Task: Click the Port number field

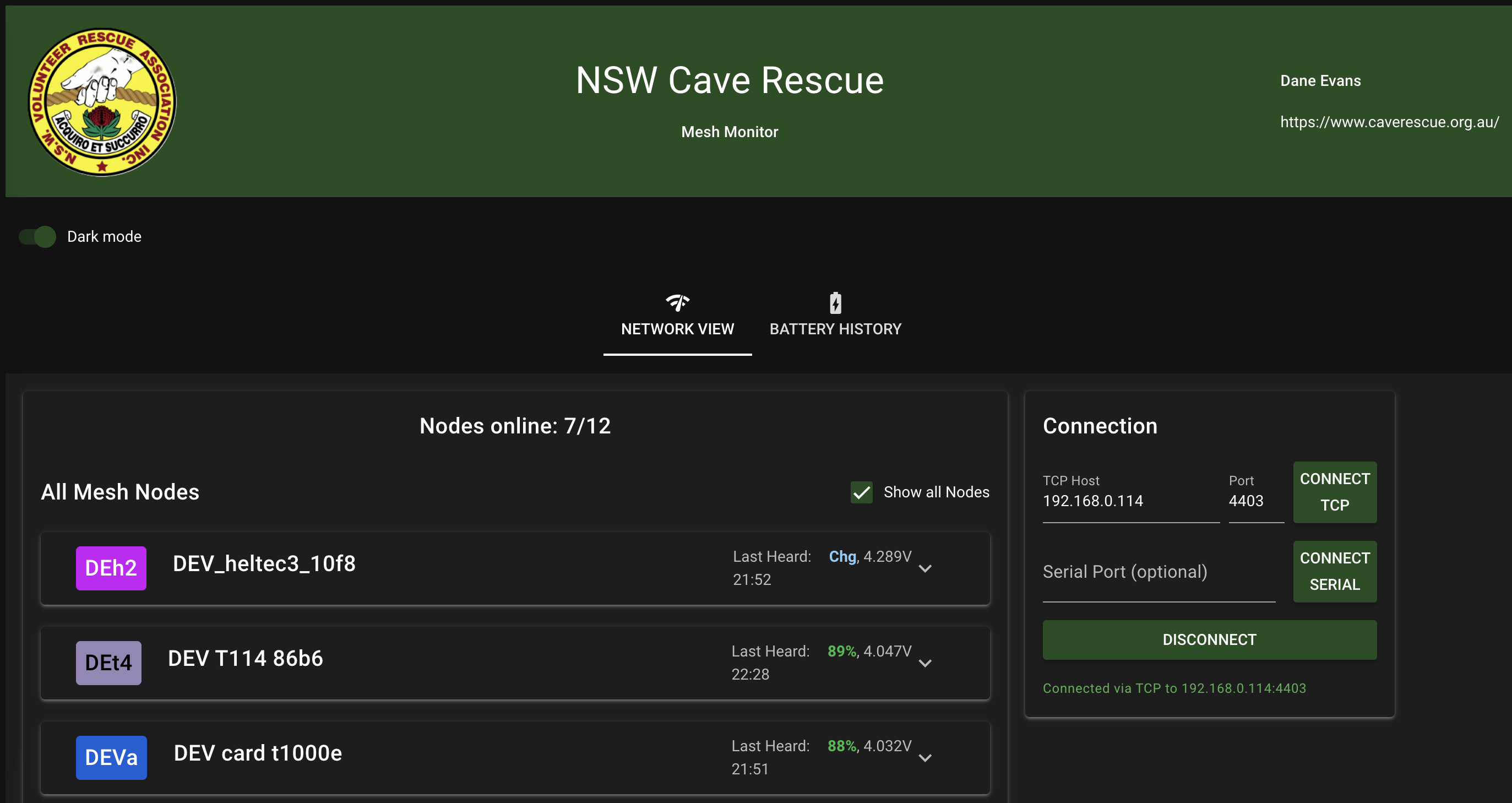Action: [1255, 501]
